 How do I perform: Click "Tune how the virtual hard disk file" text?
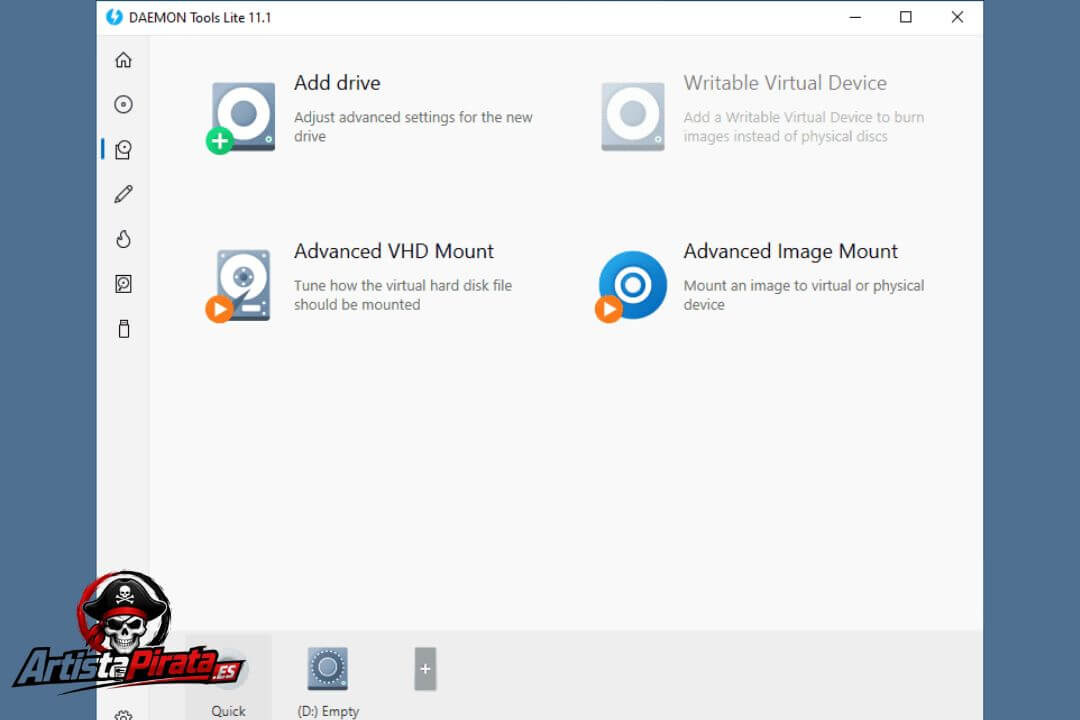click(402, 285)
